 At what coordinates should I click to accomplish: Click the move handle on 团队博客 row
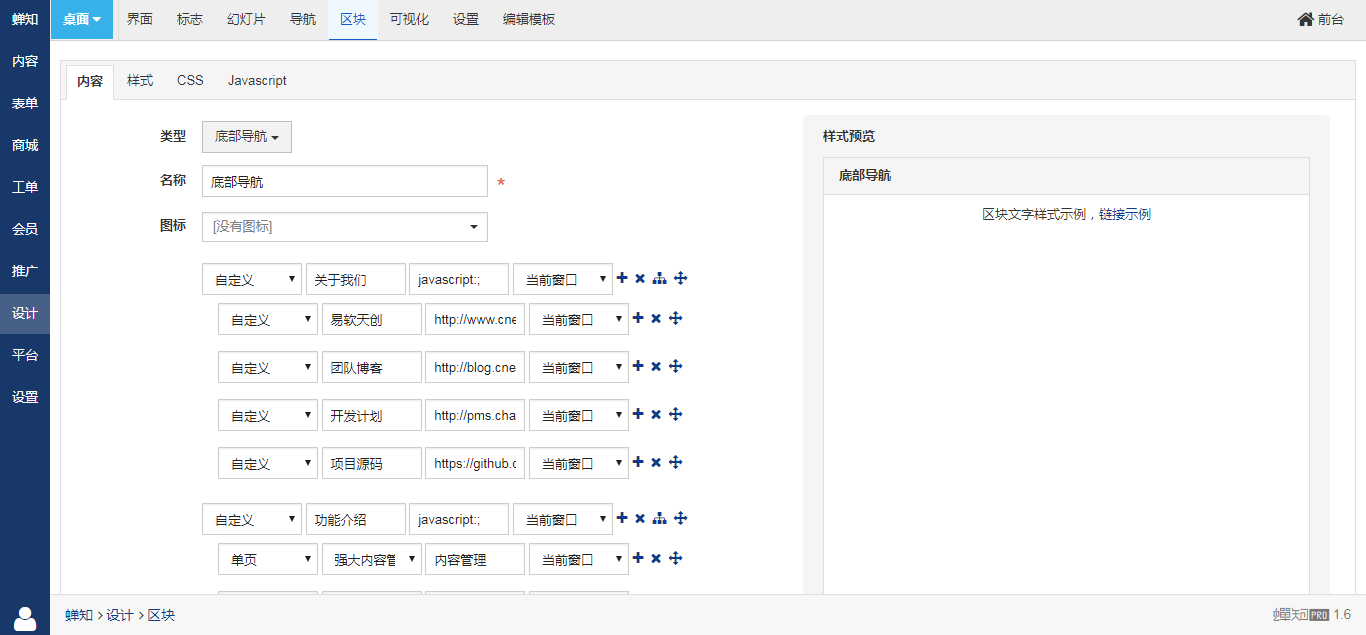(x=675, y=366)
